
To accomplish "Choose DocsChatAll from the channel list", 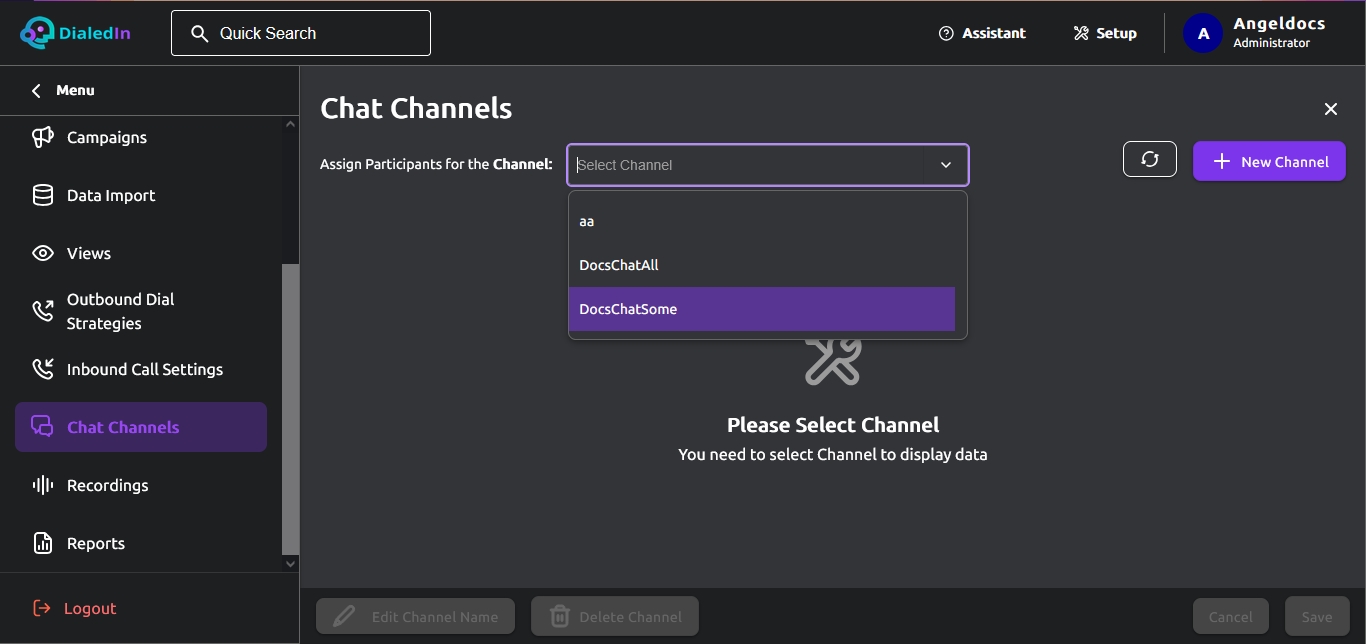I will pyautogui.click(x=762, y=265).
